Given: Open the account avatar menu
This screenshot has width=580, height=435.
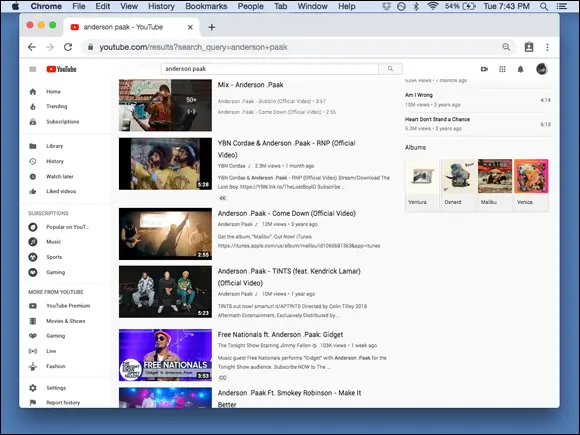Looking at the screenshot, I should (x=542, y=69).
